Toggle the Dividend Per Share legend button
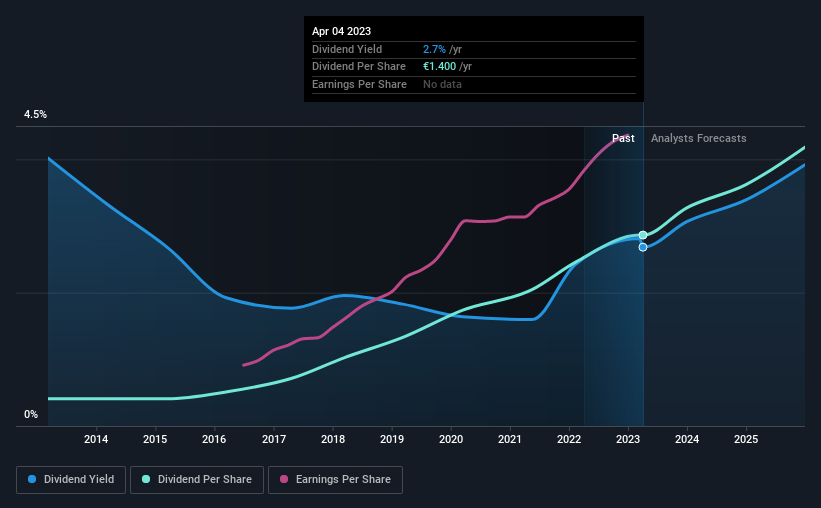The height and width of the screenshot is (508, 821). click(x=197, y=480)
